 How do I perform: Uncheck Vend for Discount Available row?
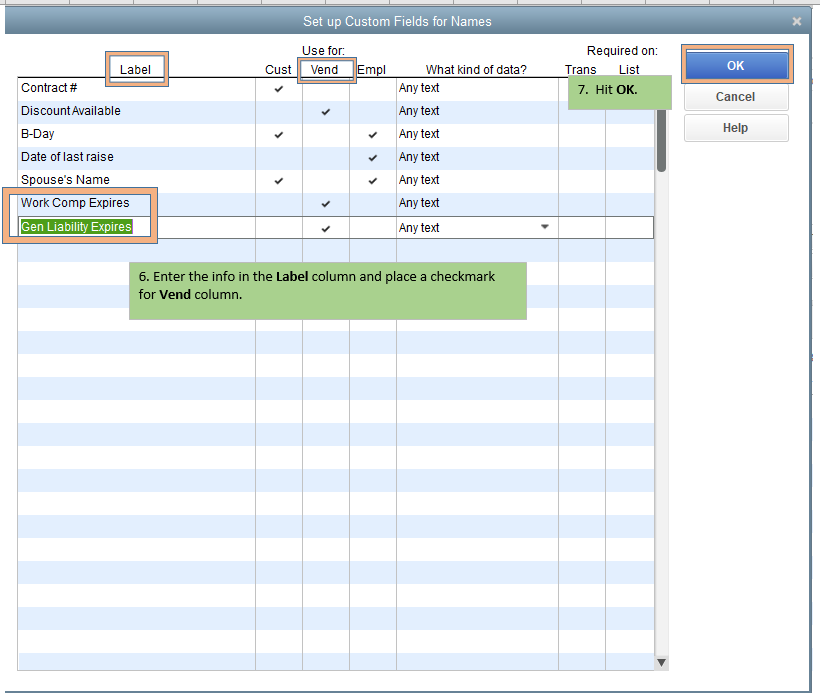pyautogui.click(x=326, y=111)
